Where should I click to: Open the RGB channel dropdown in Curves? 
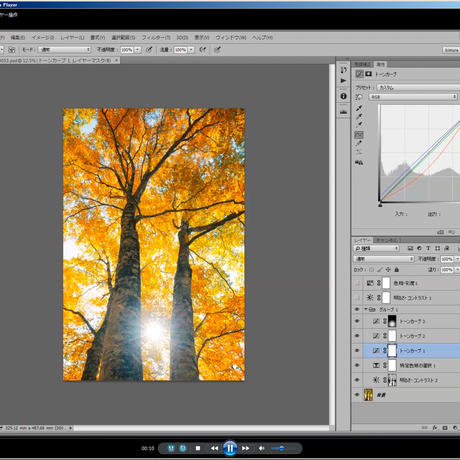click(413, 97)
